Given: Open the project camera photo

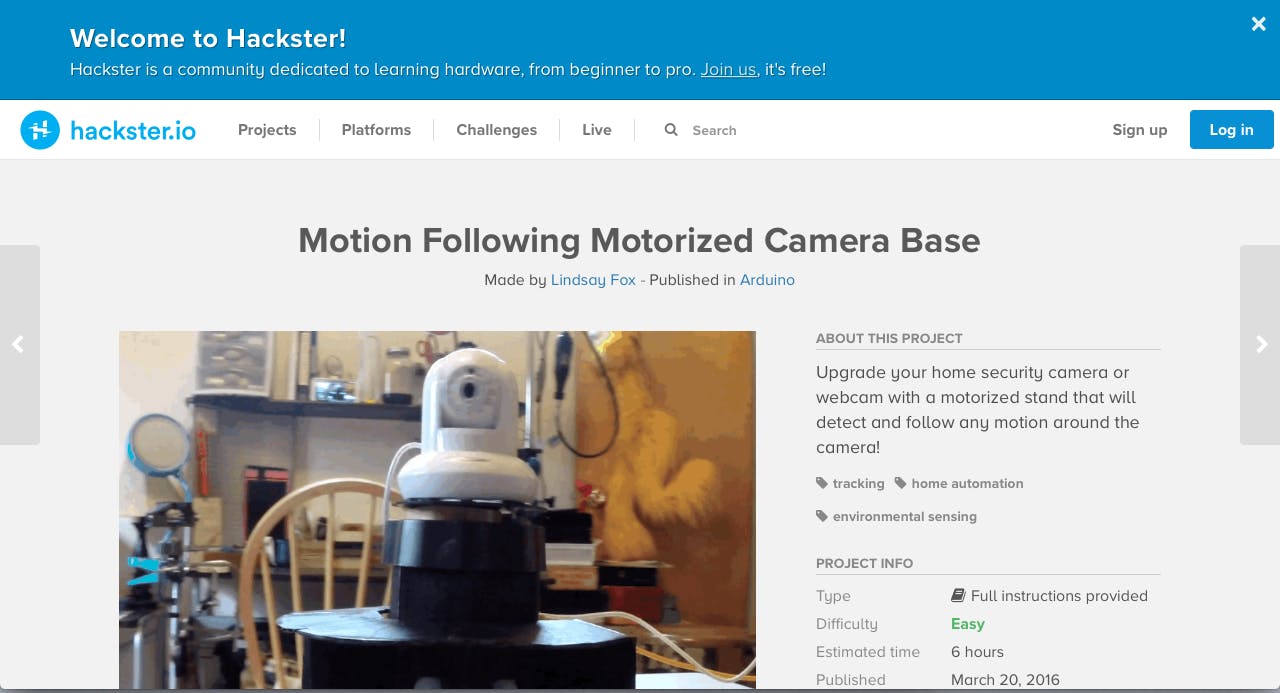Looking at the screenshot, I should pyautogui.click(x=437, y=510).
